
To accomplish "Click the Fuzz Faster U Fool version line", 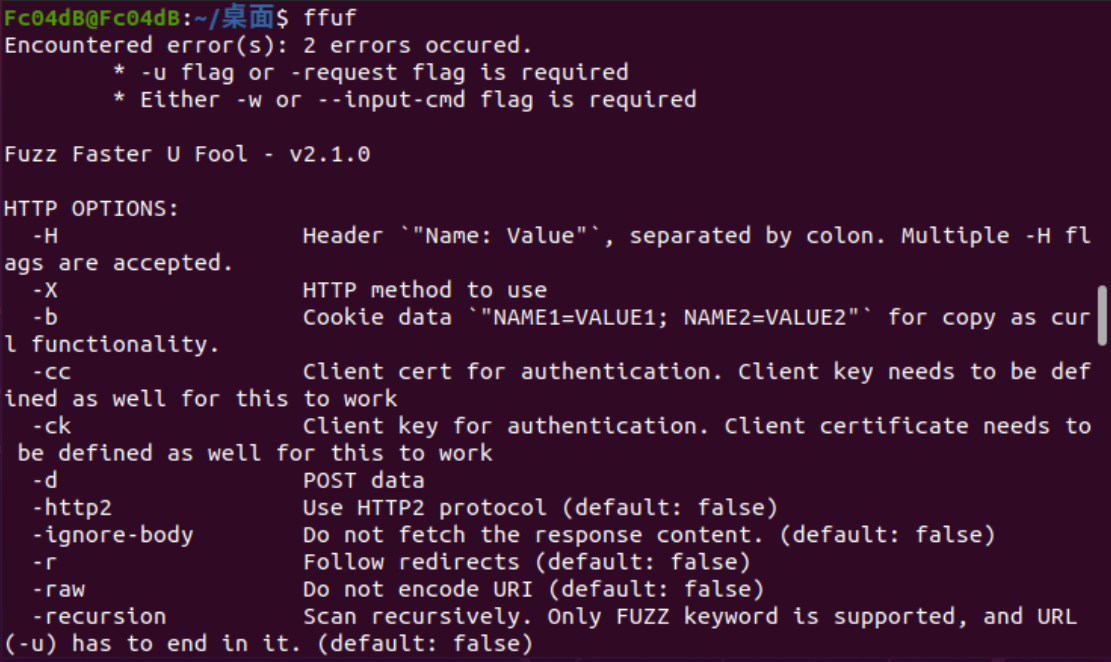I will pyautogui.click(x=187, y=155).
